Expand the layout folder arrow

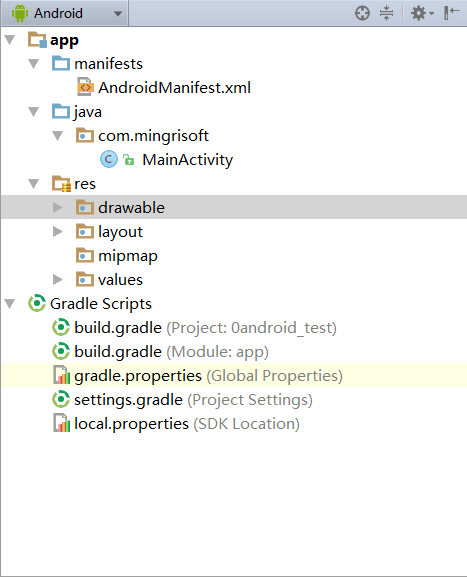coord(57,231)
